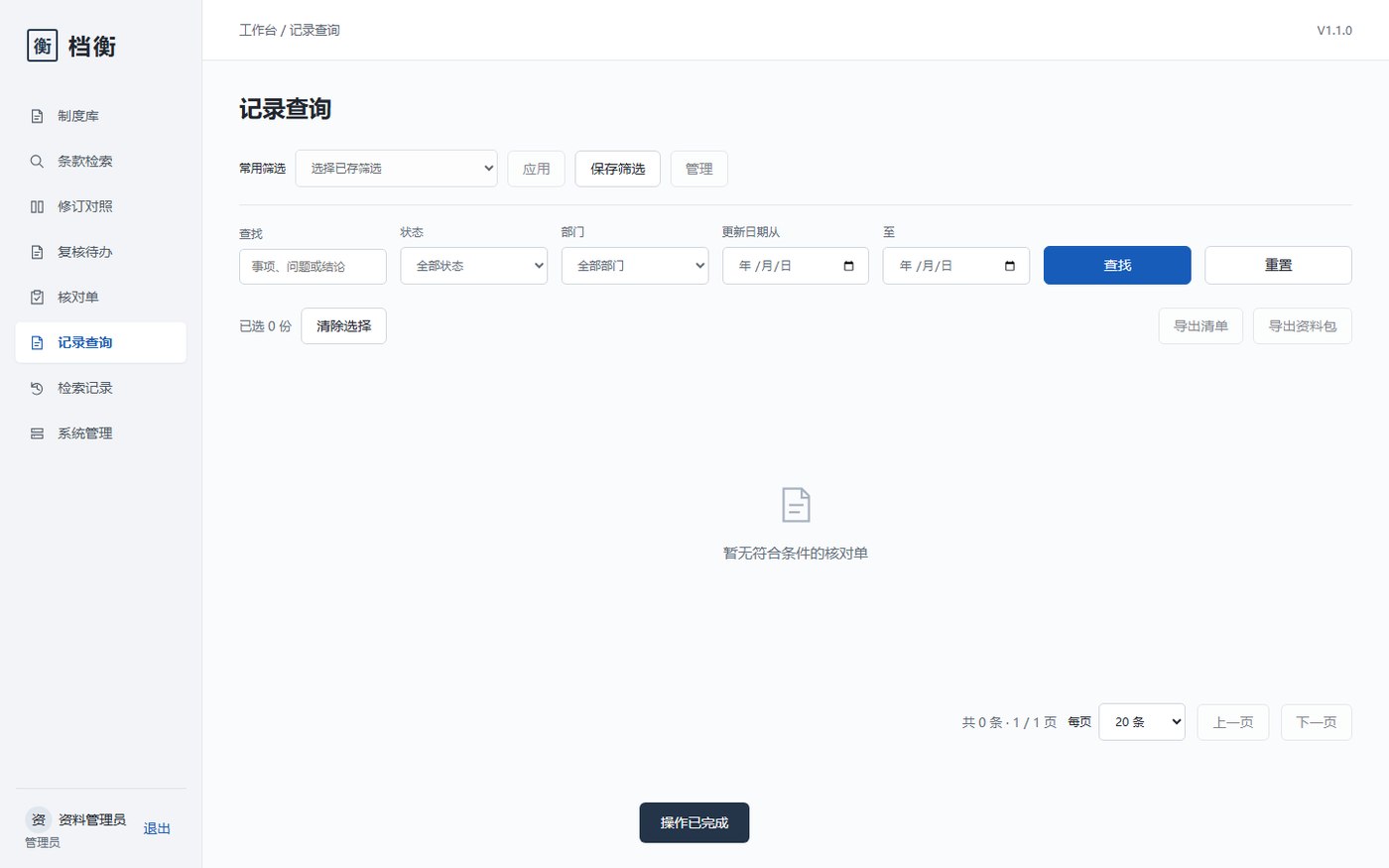
Task: Focus the 事项、问题或结论 search field
Action: 313,267
